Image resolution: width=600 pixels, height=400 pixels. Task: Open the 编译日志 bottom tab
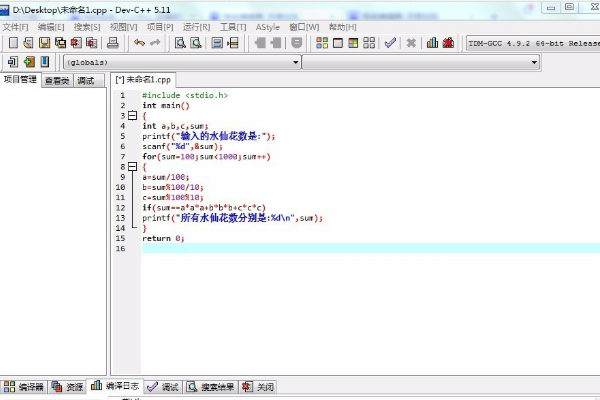point(115,386)
